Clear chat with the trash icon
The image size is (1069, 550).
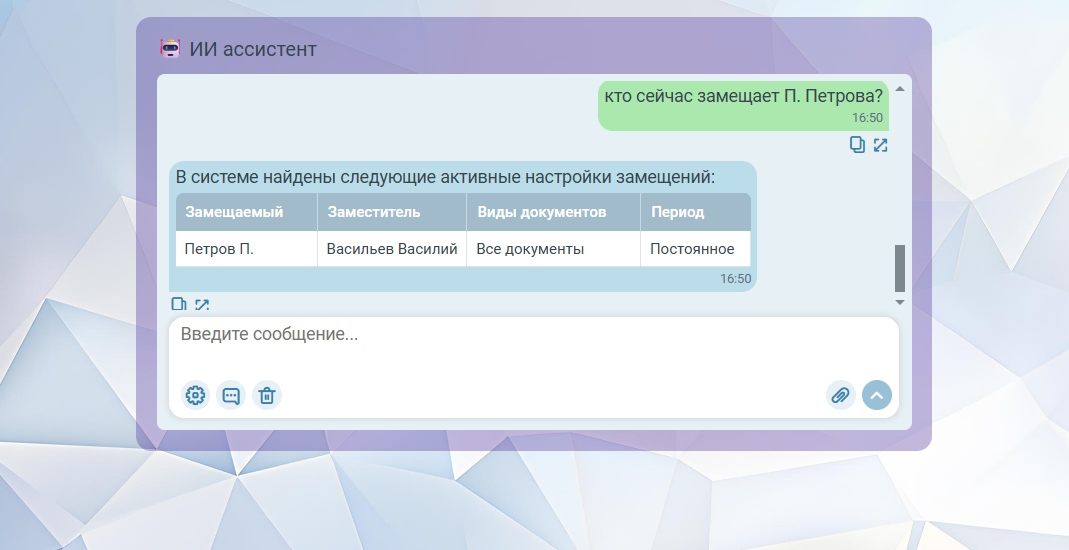click(x=267, y=395)
